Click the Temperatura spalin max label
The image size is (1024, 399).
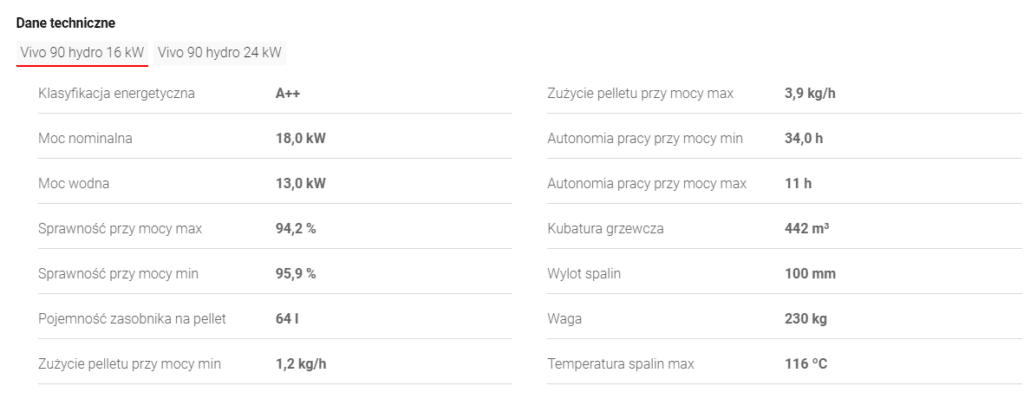click(620, 364)
